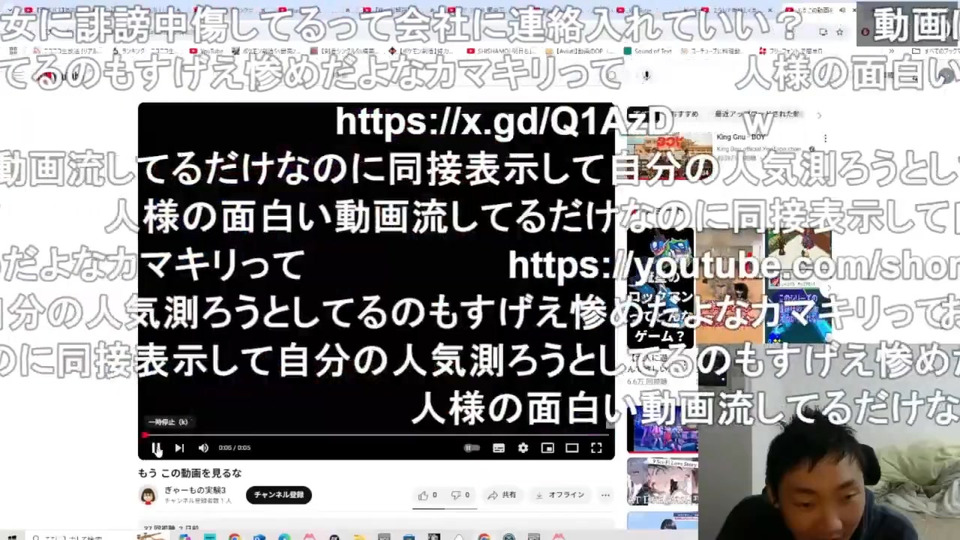
Task: Click the voice search microphone icon
Action: 646,75
